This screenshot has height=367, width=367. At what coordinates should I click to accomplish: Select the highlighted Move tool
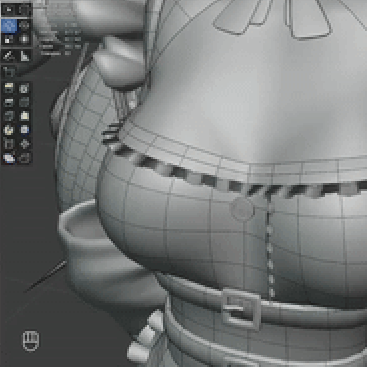point(9,25)
